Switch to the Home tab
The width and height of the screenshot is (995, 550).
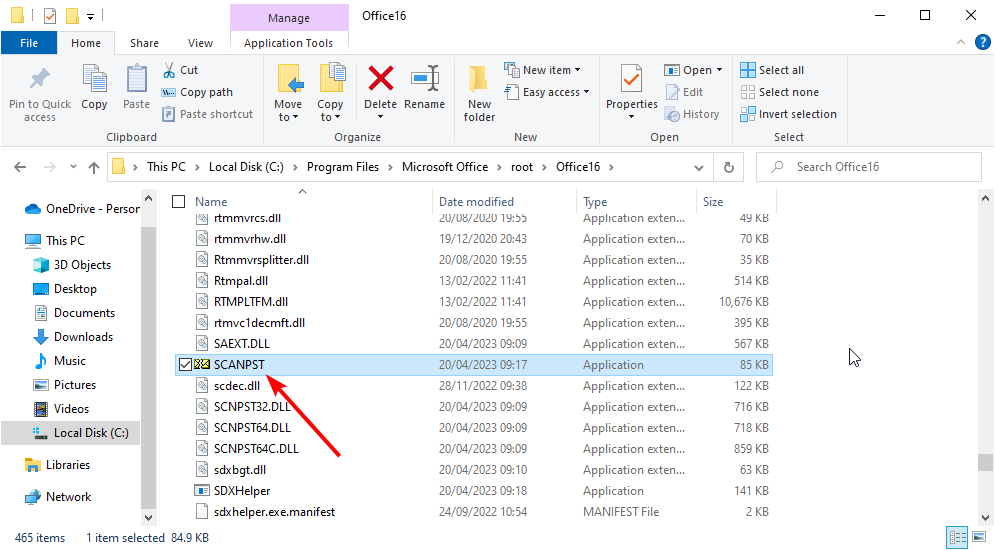pos(86,43)
